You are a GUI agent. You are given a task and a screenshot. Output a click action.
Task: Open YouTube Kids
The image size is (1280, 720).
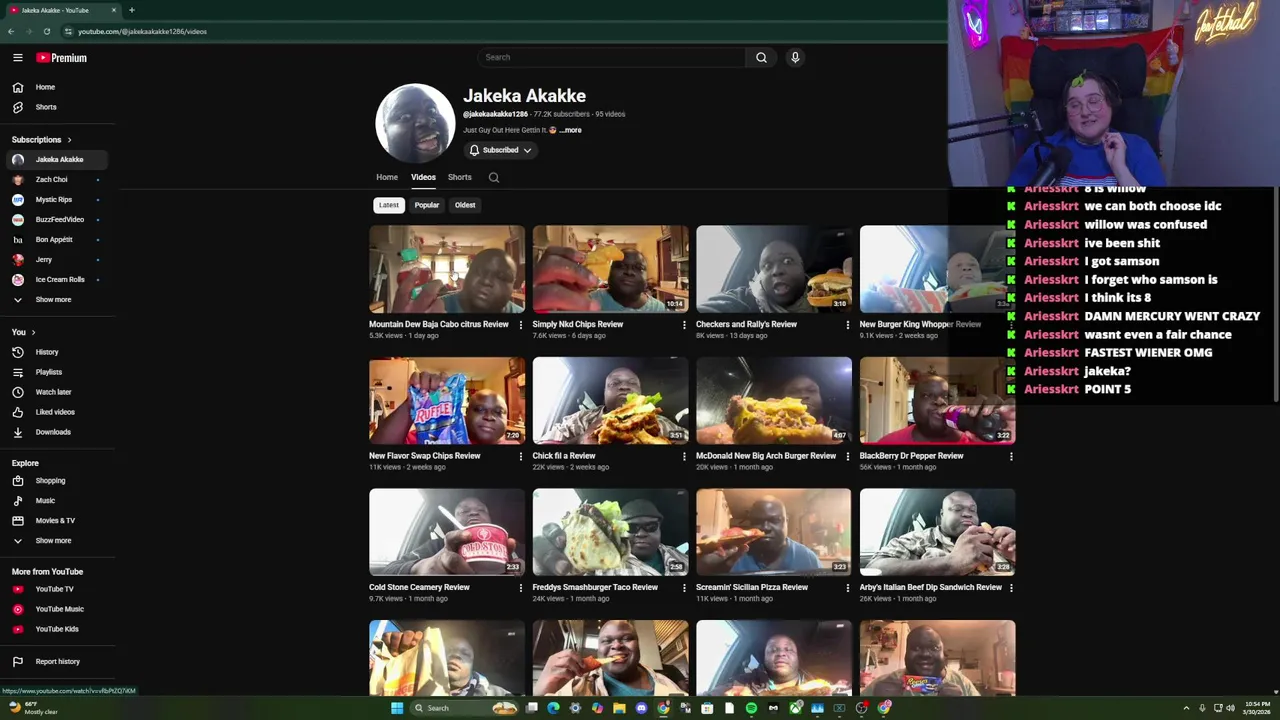[x=56, y=629]
